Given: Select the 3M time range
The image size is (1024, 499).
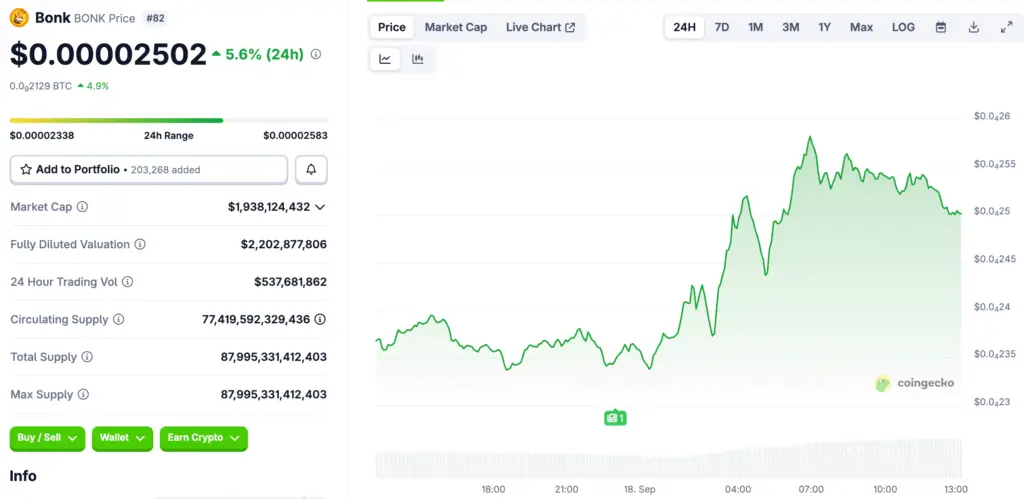Looking at the screenshot, I should pyautogui.click(x=791, y=27).
